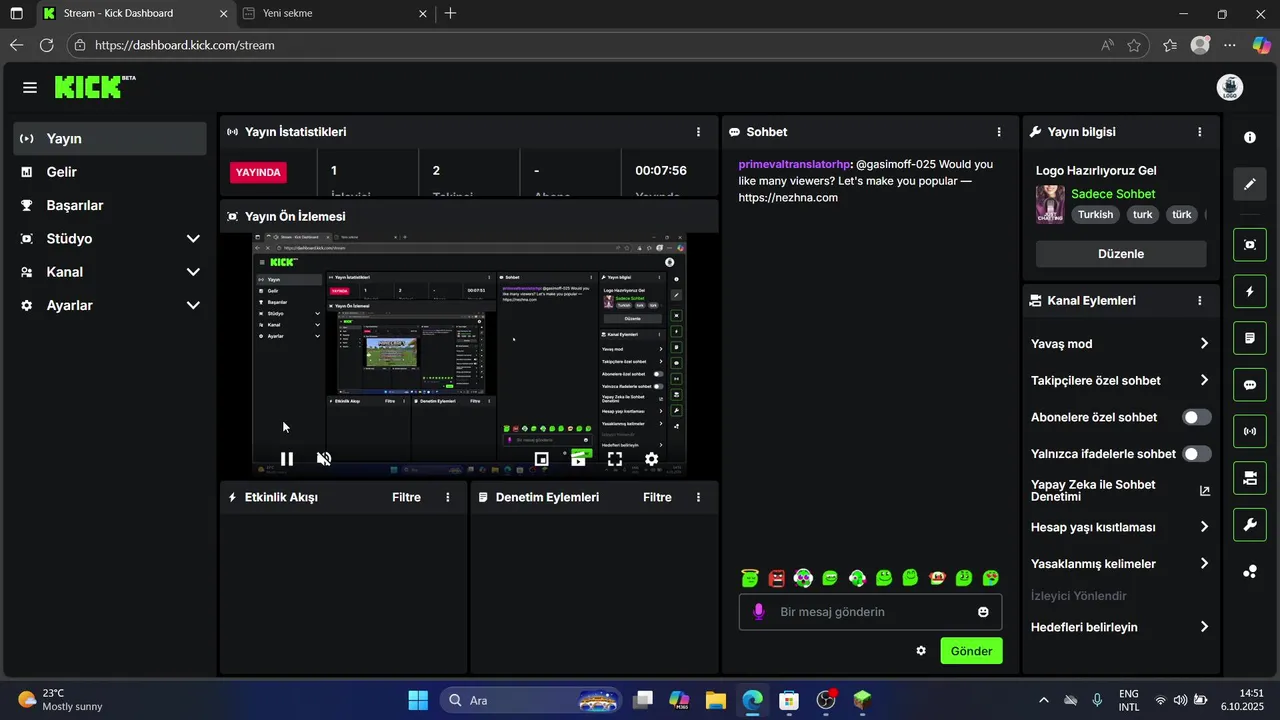Insert the halo angel emote
Viewport: 1280px width, 720px height.
(751, 577)
